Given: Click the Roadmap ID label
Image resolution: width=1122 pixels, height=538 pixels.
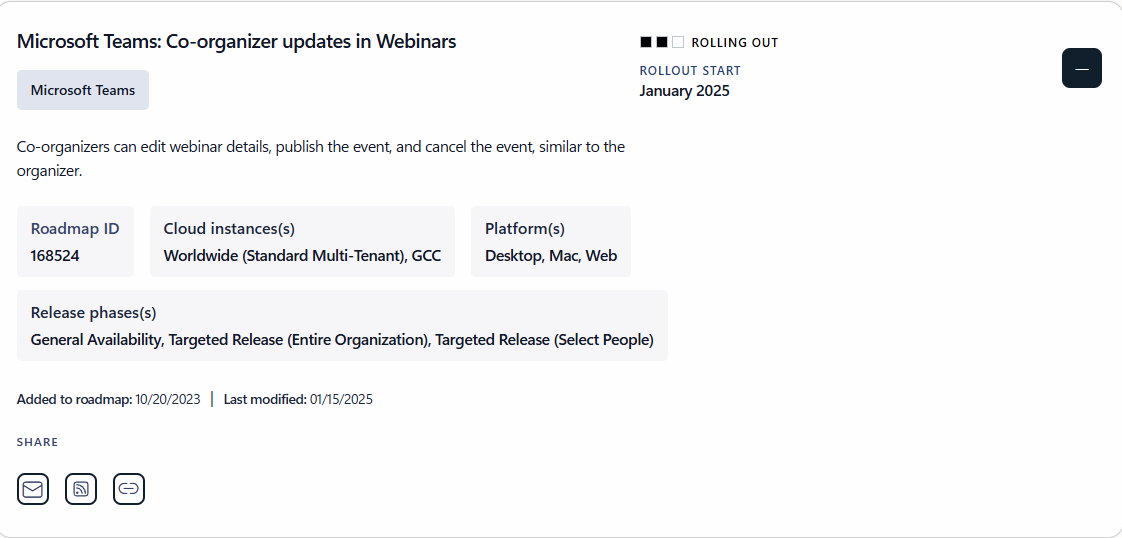Looking at the screenshot, I should coord(75,229).
